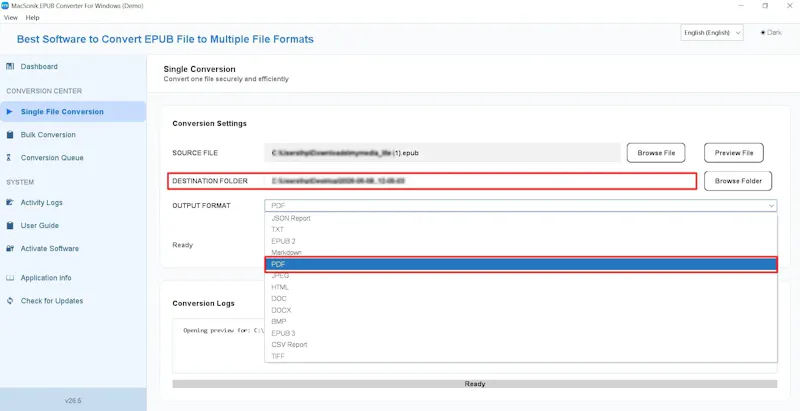Screen dimensions: 800x411
Task: Open the English (English) language dropdown
Action: click(x=712, y=33)
